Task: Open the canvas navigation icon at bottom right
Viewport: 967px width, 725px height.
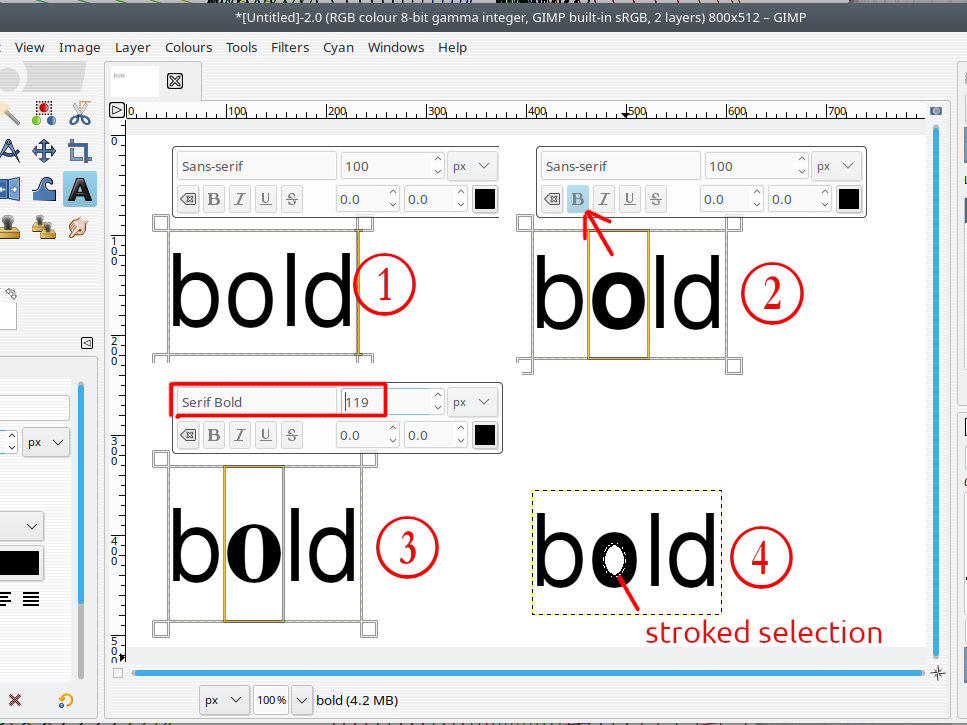Action: (938, 673)
